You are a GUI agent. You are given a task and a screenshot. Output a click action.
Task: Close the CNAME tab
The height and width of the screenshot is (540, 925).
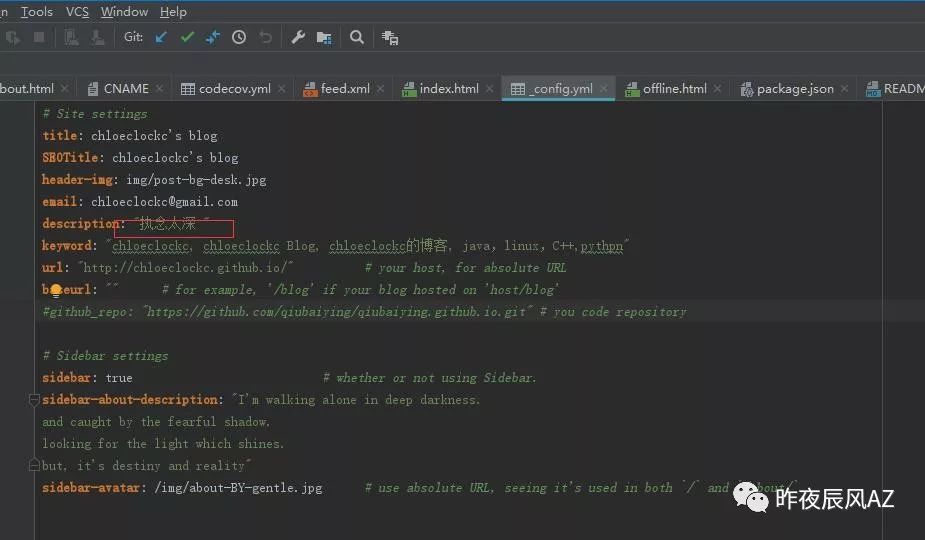[x=160, y=88]
